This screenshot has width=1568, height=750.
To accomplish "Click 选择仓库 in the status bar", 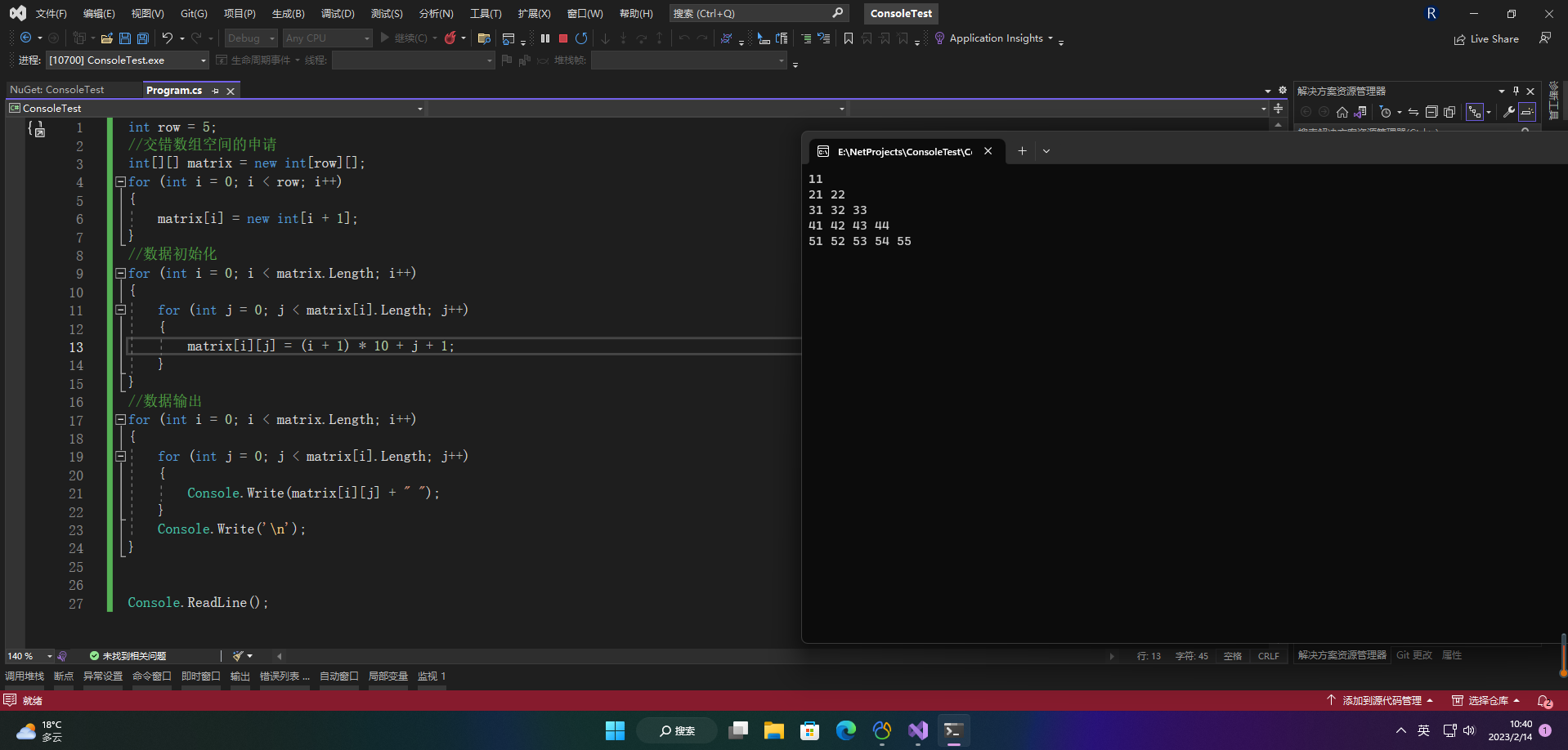I will coord(1486,700).
